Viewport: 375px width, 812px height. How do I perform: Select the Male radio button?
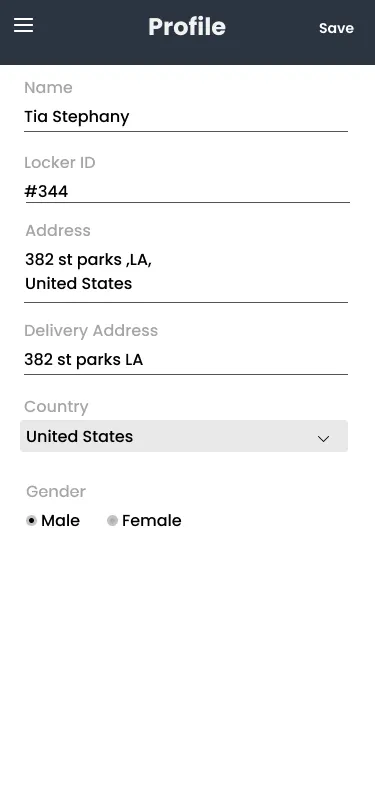32,520
